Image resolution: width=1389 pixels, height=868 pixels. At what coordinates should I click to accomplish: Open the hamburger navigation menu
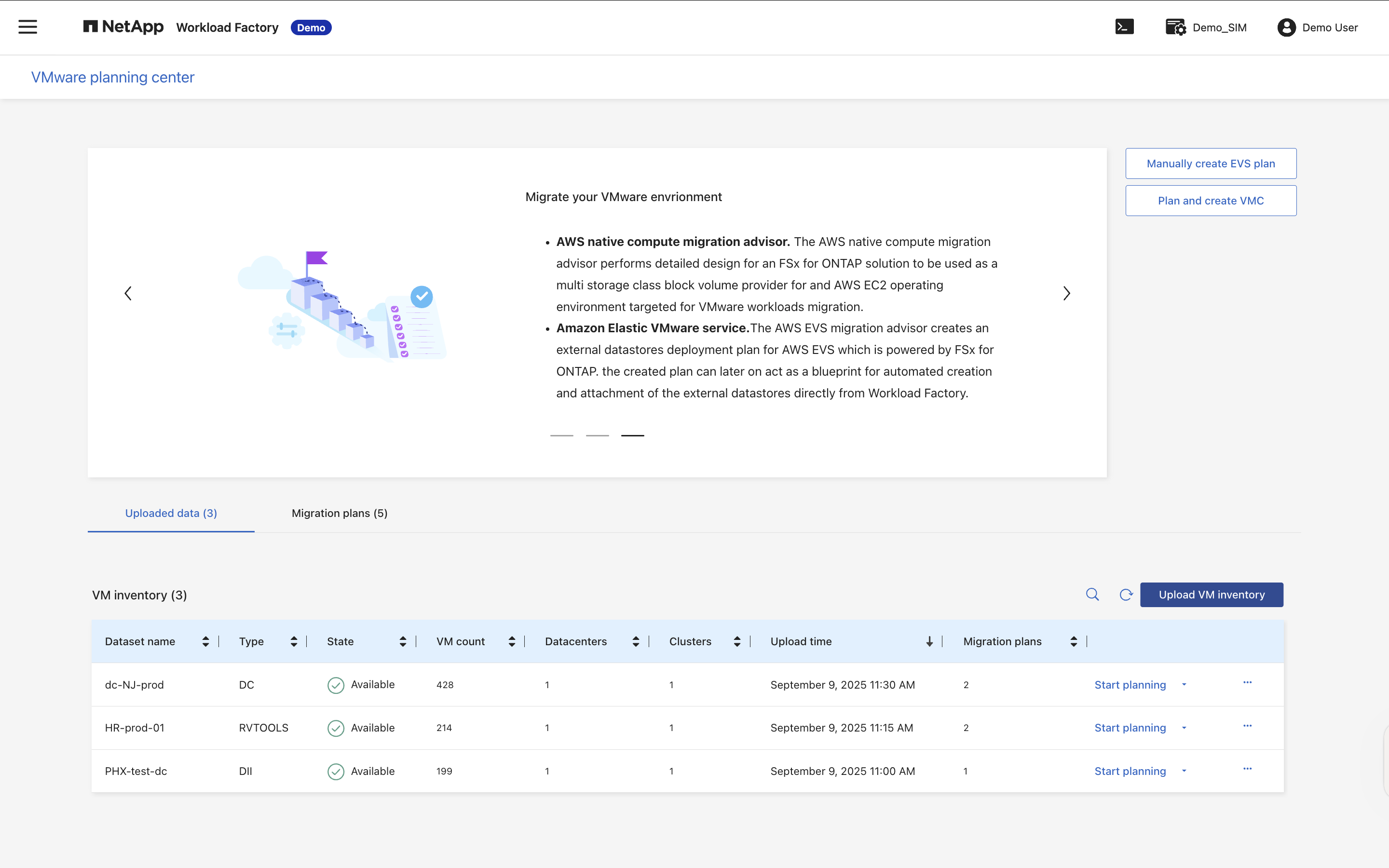tap(27, 27)
